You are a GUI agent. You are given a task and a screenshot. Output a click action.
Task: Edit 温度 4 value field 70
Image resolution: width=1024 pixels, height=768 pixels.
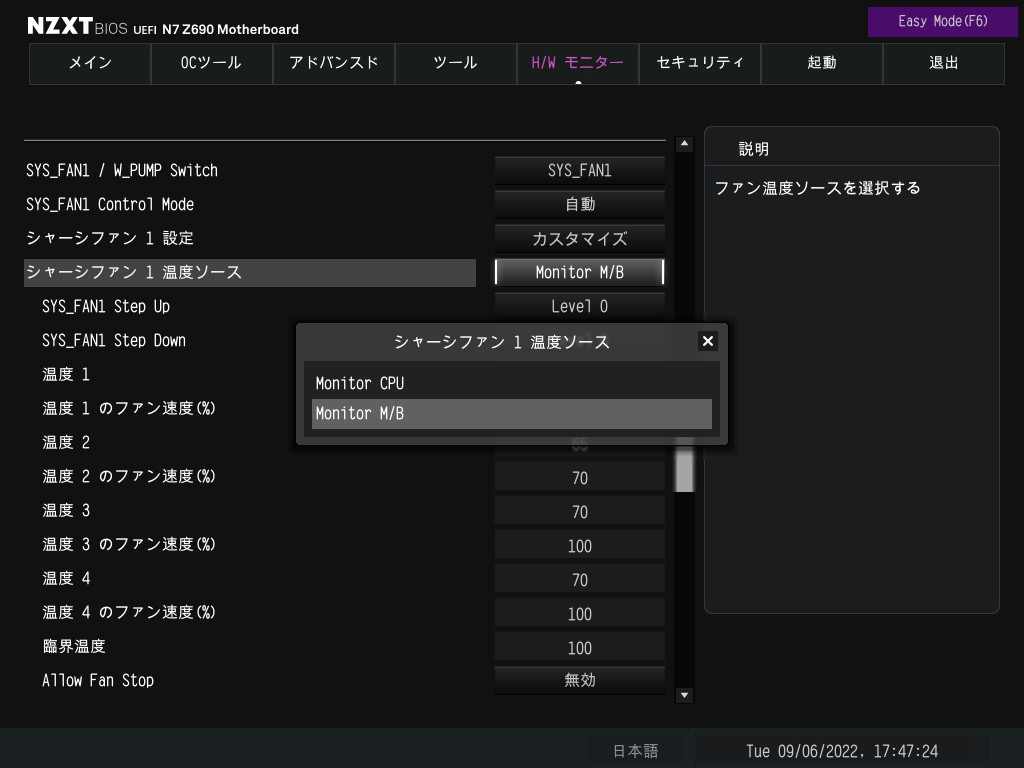579,580
